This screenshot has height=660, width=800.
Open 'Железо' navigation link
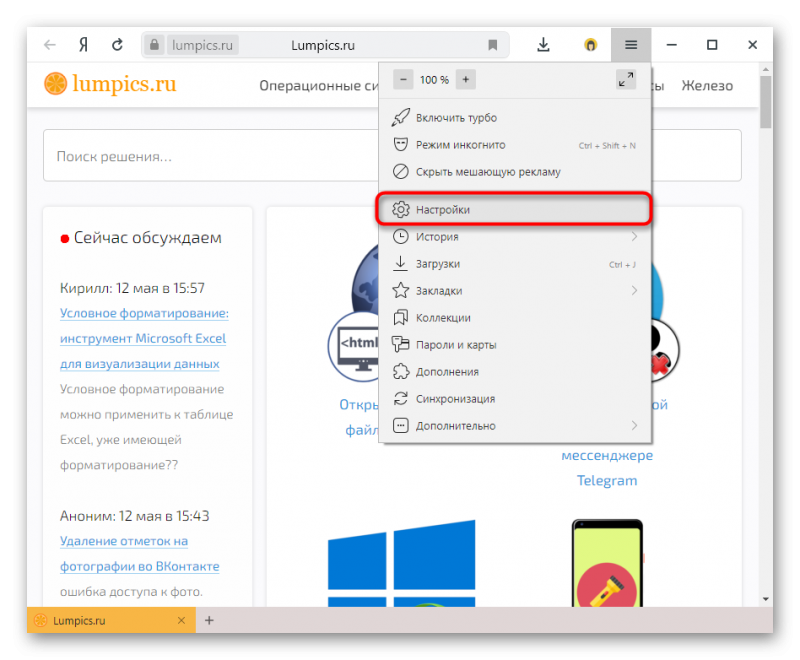tap(707, 86)
